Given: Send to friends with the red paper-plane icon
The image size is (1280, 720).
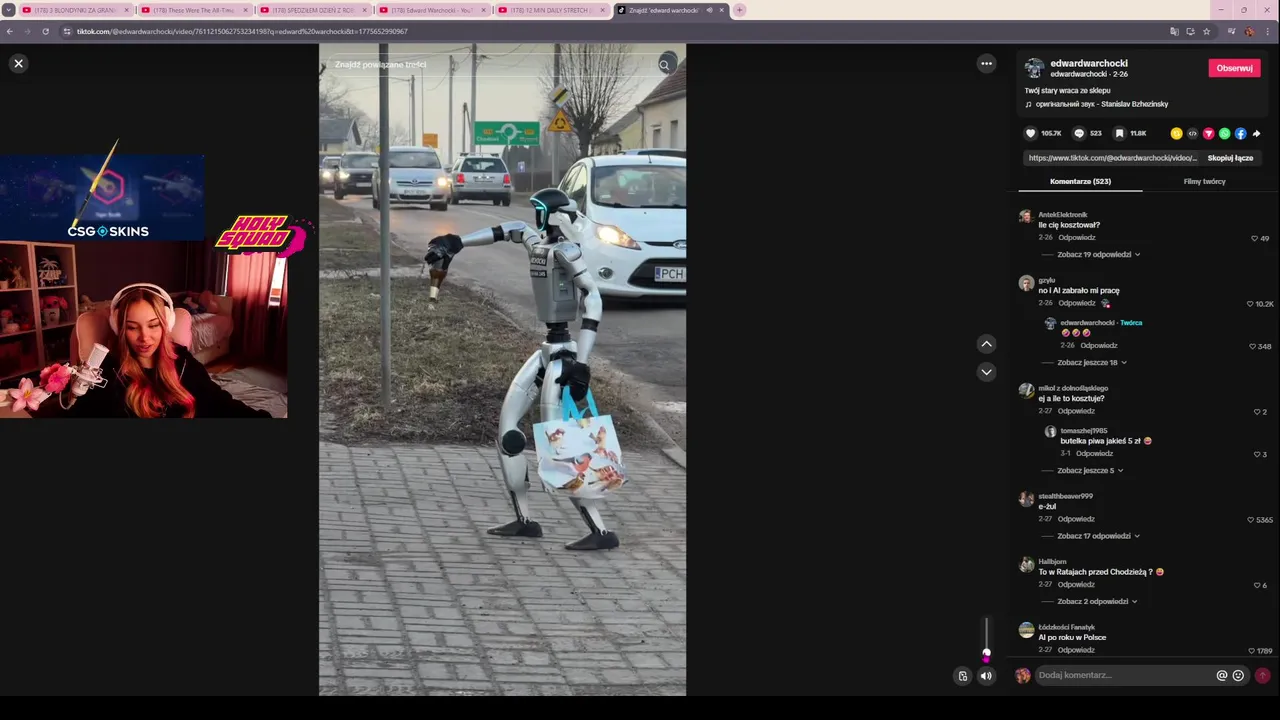Looking at the screenshot, I should pyautogui.click(x=1208, y=133).
